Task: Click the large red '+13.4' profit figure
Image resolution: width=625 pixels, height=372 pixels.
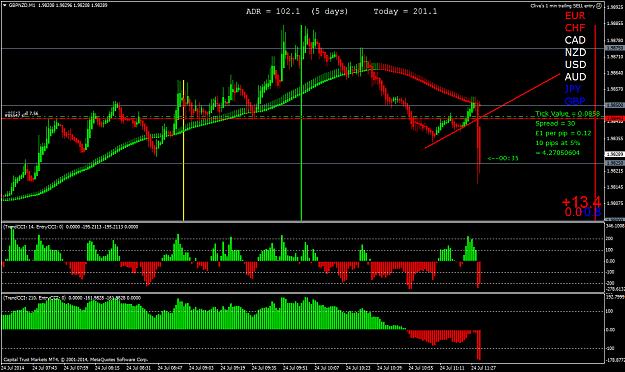Action: click(x=581, y=202)
